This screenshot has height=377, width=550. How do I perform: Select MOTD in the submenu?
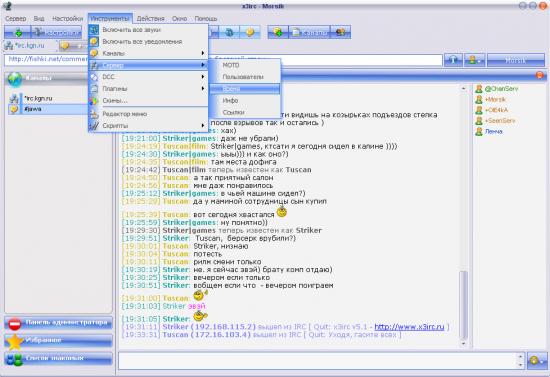(x=245, y=65)
